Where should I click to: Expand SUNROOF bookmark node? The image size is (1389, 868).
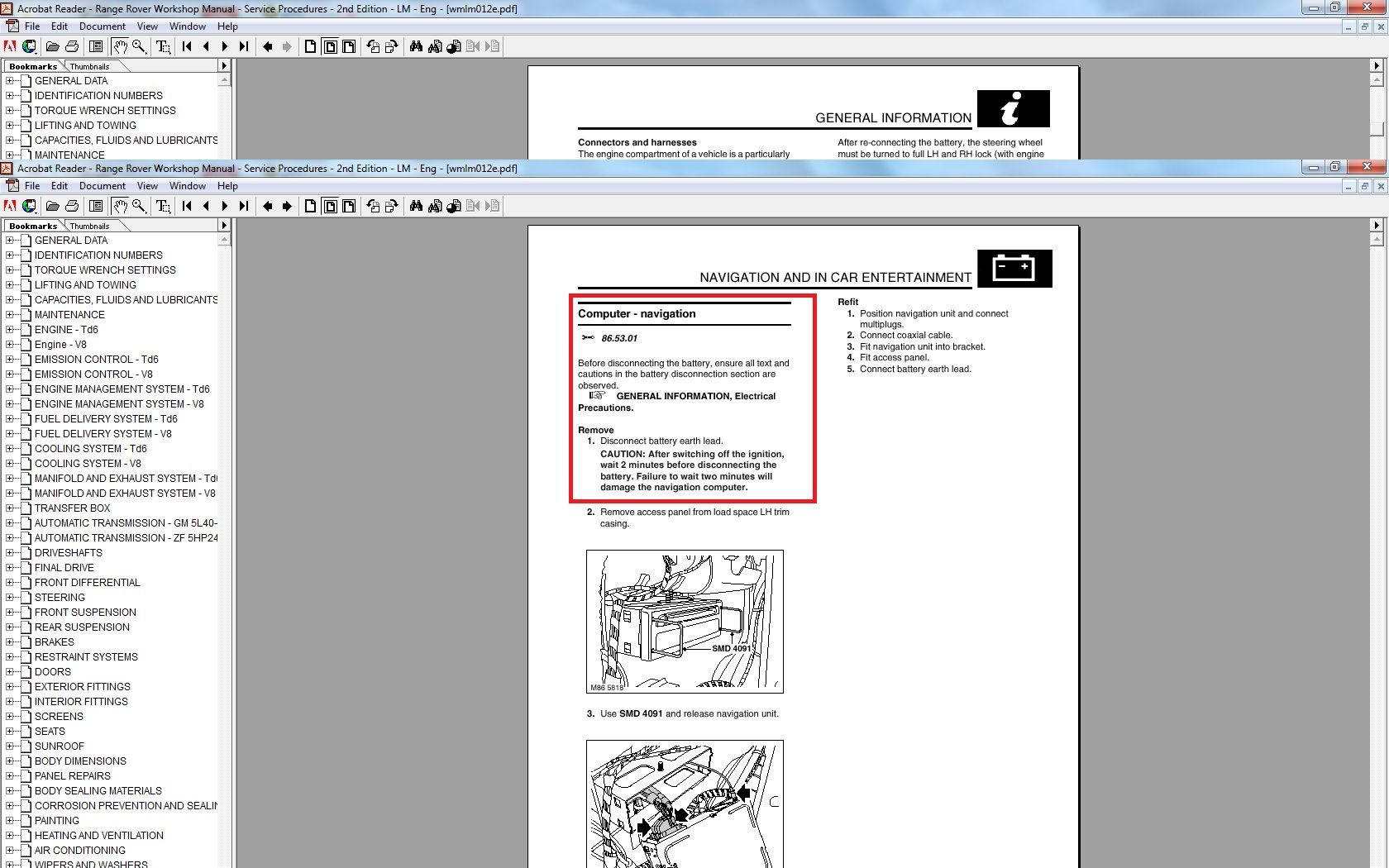point(10,746)
